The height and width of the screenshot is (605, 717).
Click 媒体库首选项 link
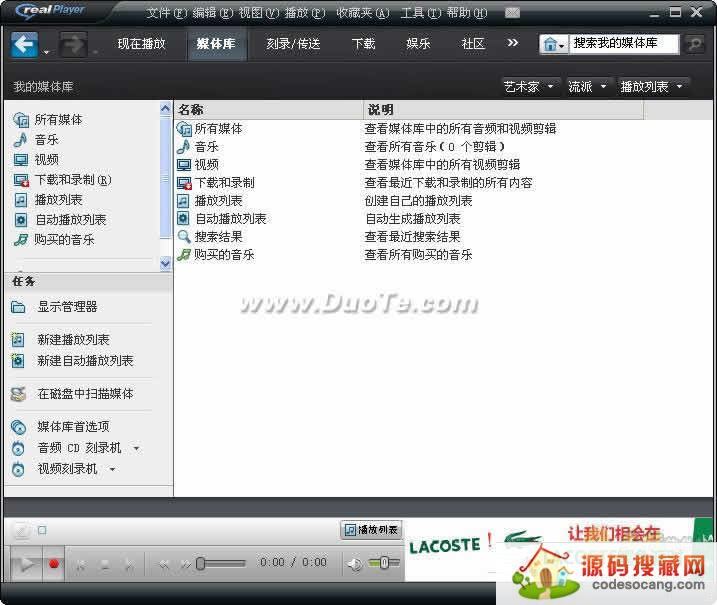tap(73, 427)
